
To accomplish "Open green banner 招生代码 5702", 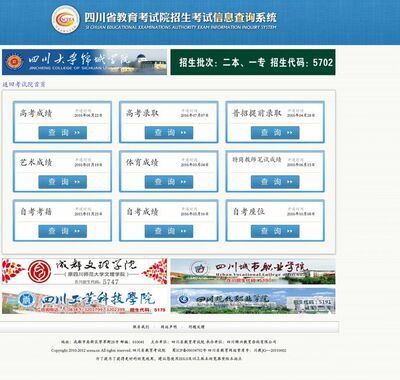I will click(x=253, y=62).
